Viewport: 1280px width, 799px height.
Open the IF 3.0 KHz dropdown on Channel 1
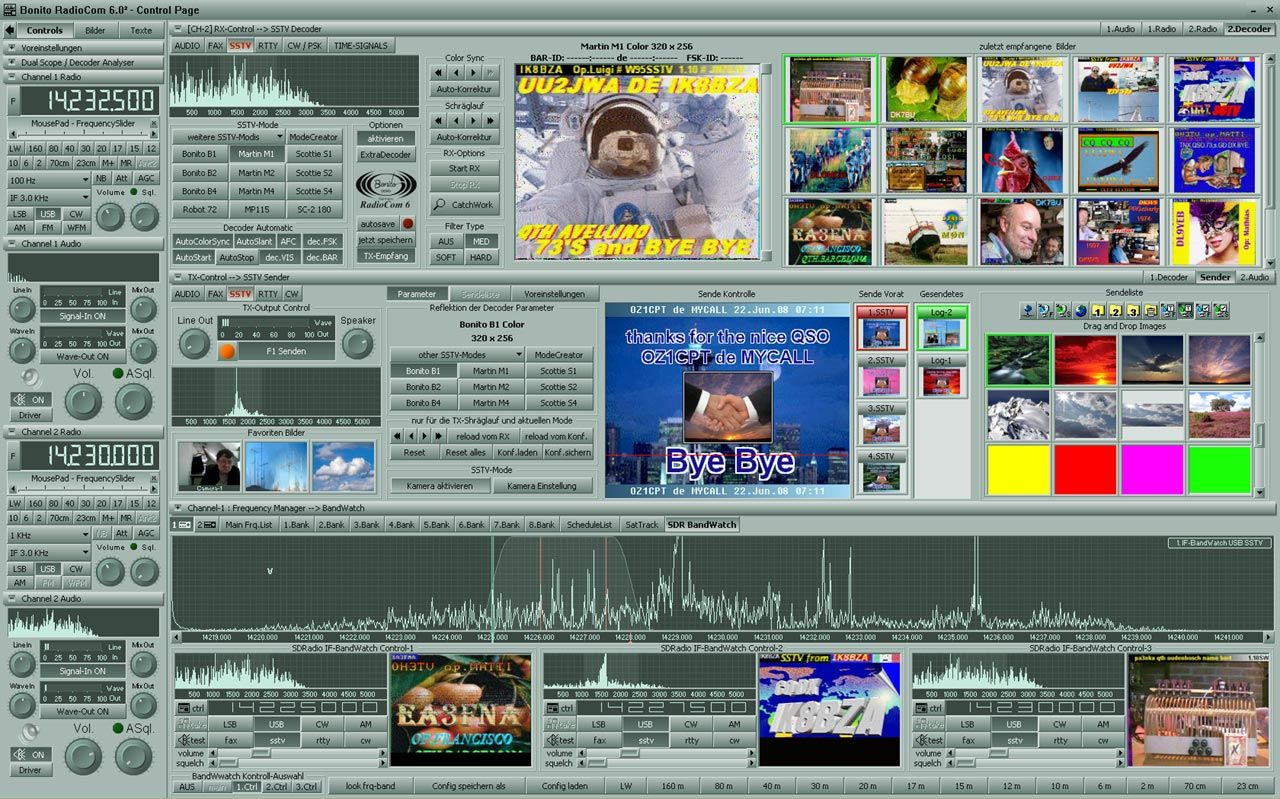point(48,197)
